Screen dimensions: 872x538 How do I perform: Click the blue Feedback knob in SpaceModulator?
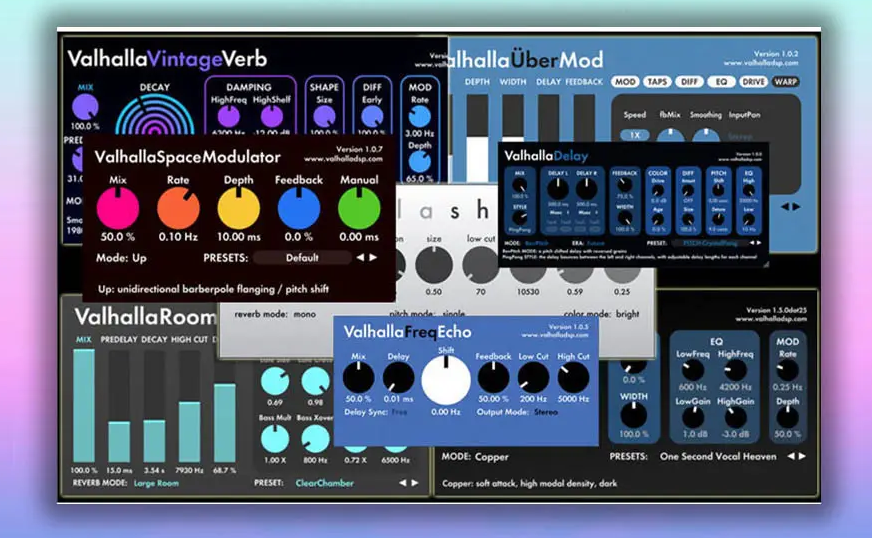pos(299,208)
